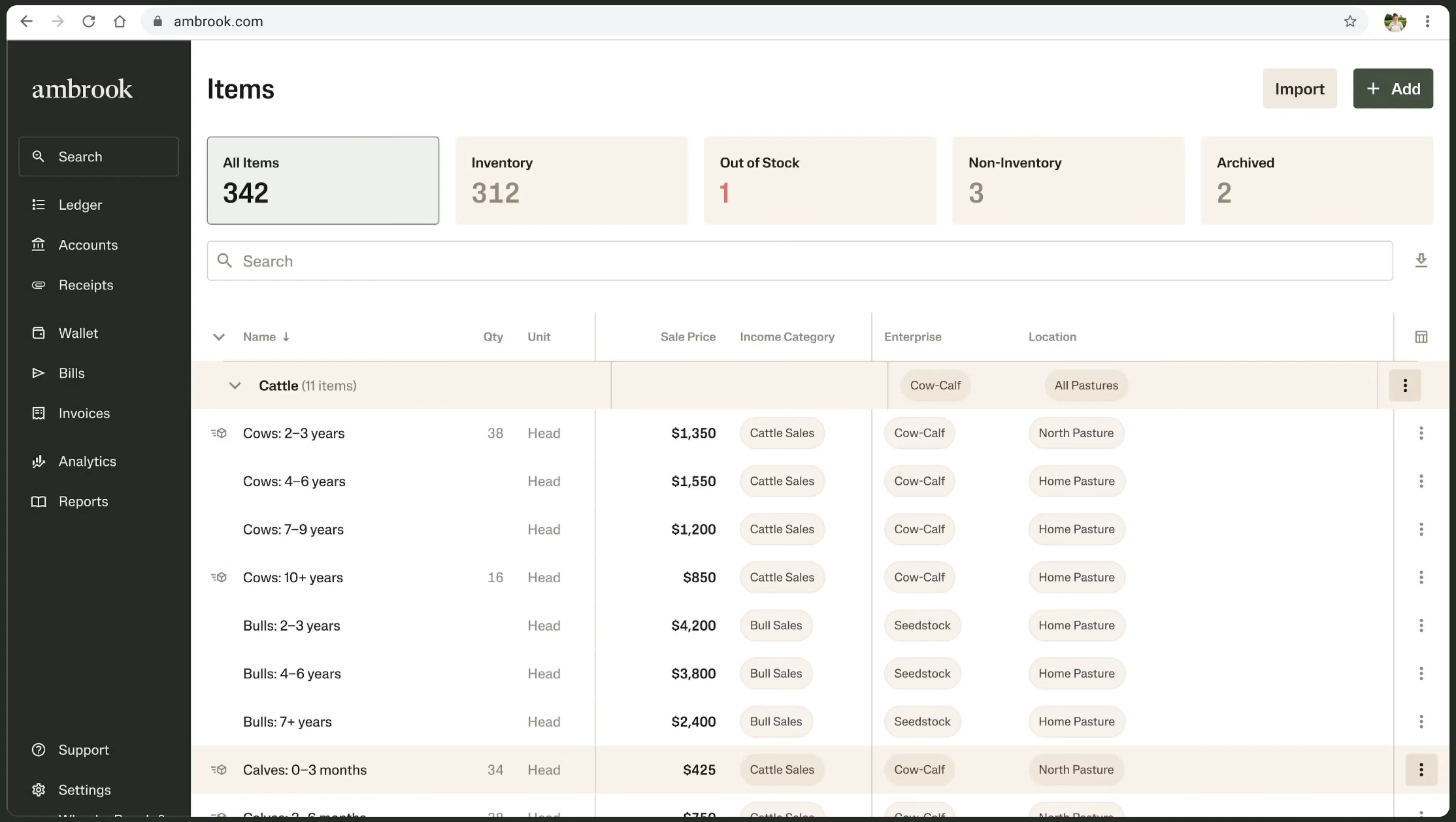Filter by the Inventory 312 card
Screen dimensions: 1456x822
[571, 180]
